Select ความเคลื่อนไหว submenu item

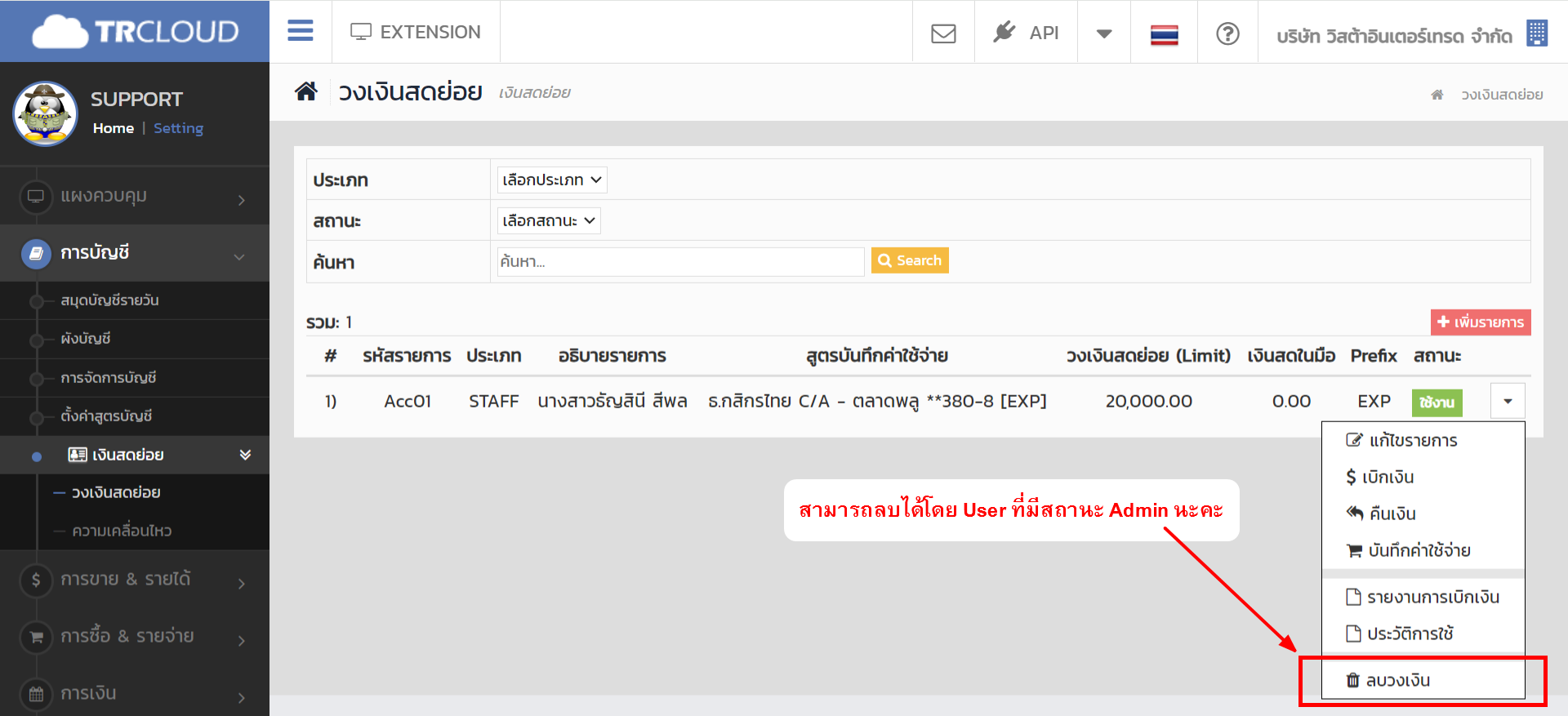coord(122,531)
